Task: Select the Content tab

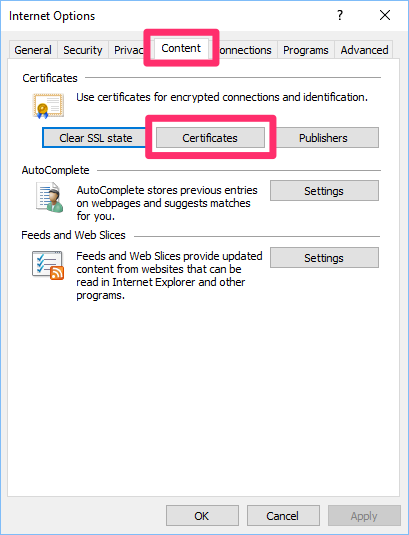Action: 181,48
